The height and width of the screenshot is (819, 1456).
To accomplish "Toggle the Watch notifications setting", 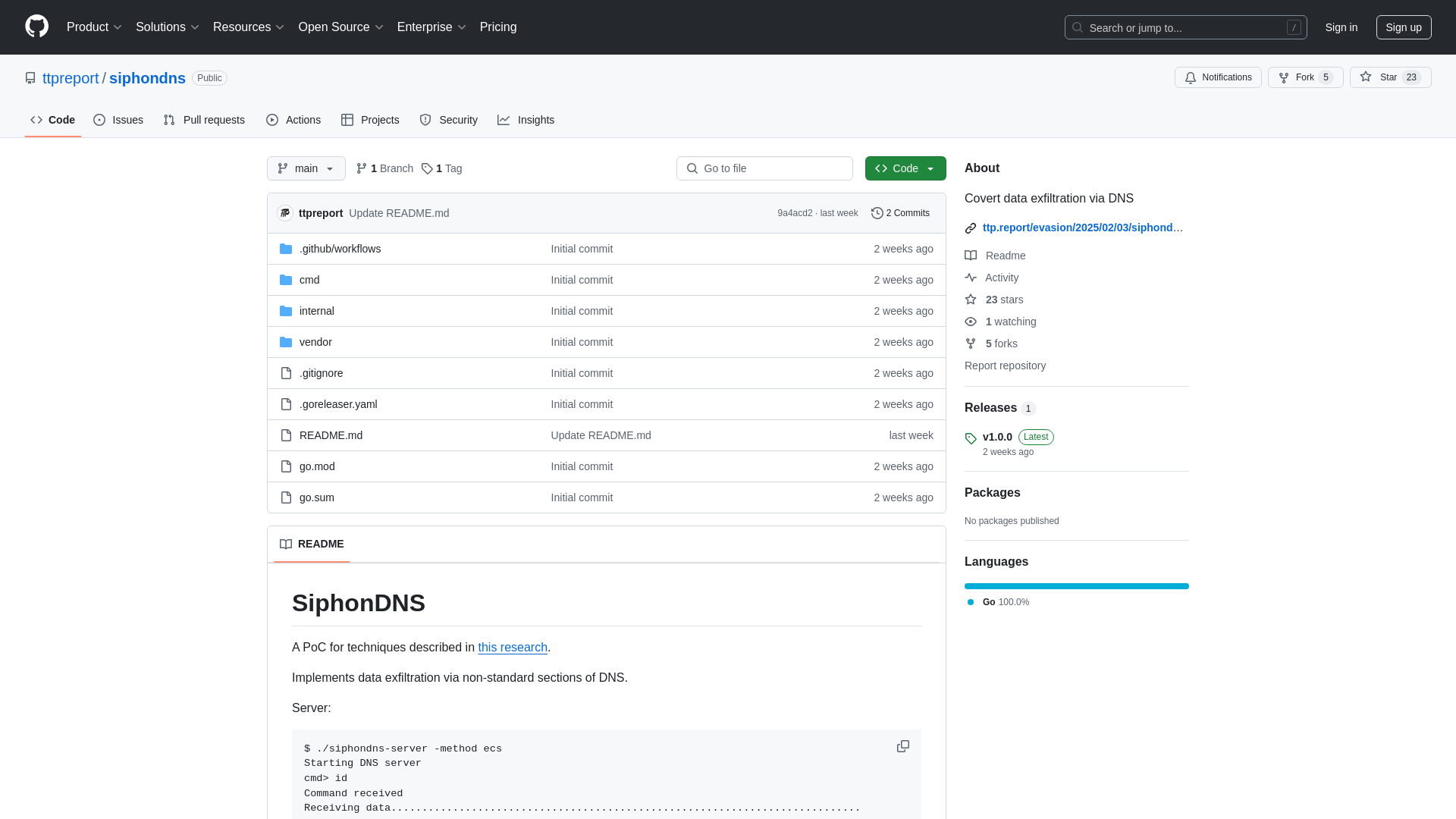I will pos(1218,77).
